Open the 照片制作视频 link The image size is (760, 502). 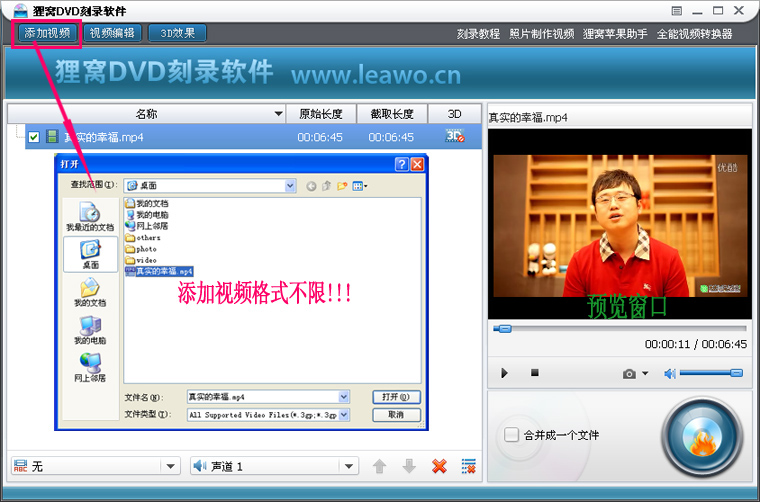coord(541,34)
